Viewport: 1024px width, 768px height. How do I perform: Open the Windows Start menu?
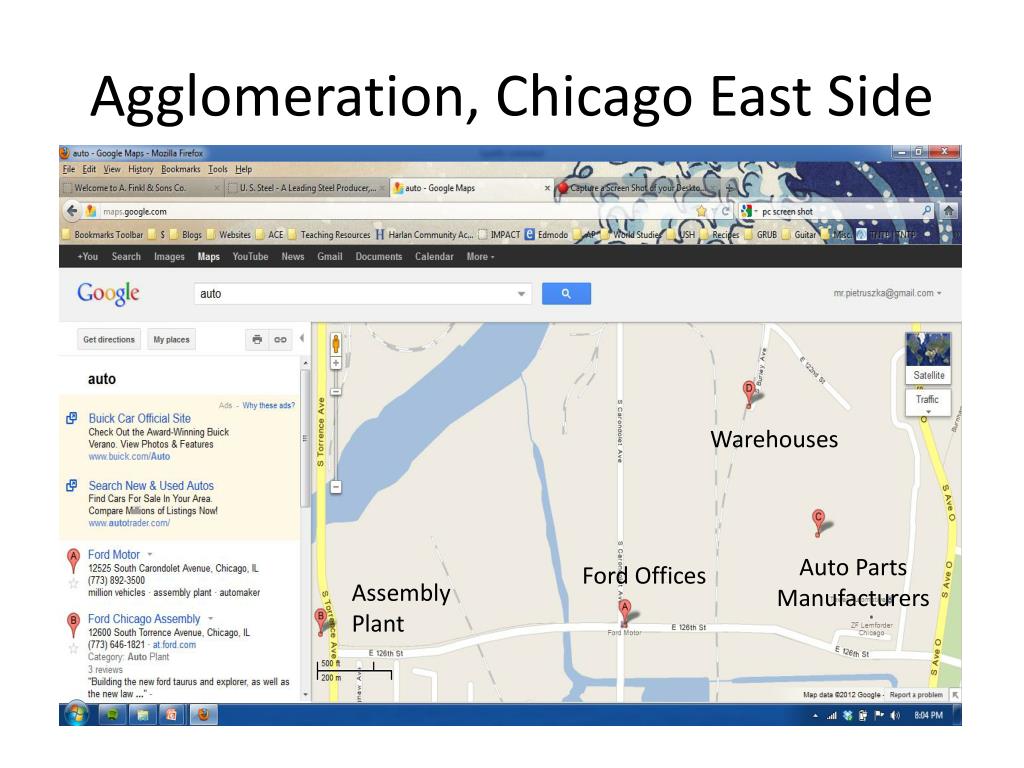76,714
